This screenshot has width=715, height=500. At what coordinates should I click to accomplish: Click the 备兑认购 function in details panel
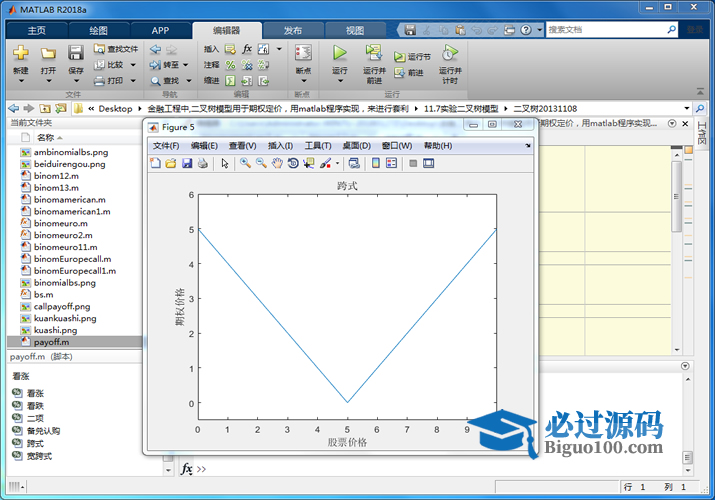[43, 431]
